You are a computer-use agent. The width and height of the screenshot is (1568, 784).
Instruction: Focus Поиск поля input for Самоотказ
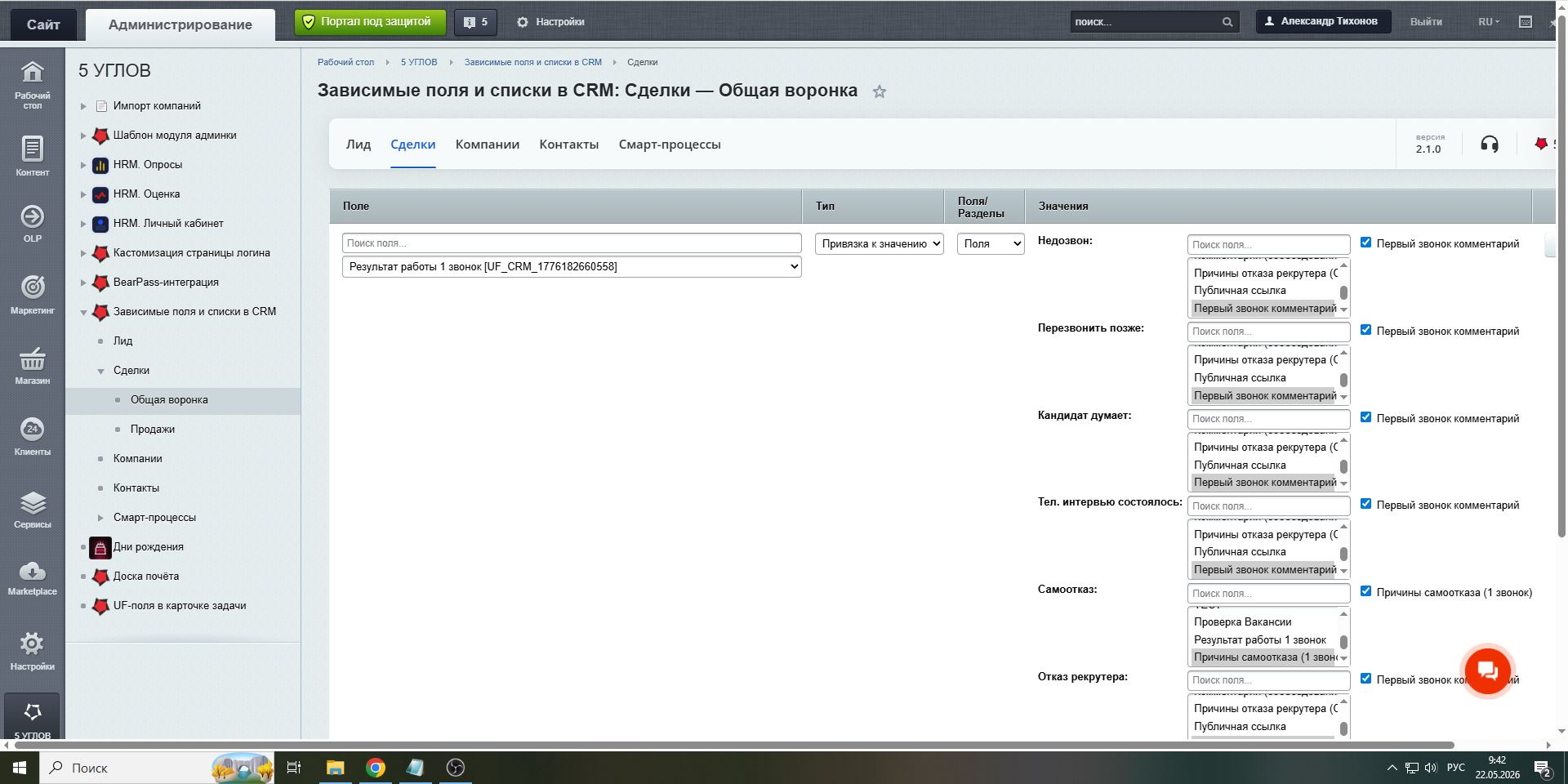[1268, 593]
